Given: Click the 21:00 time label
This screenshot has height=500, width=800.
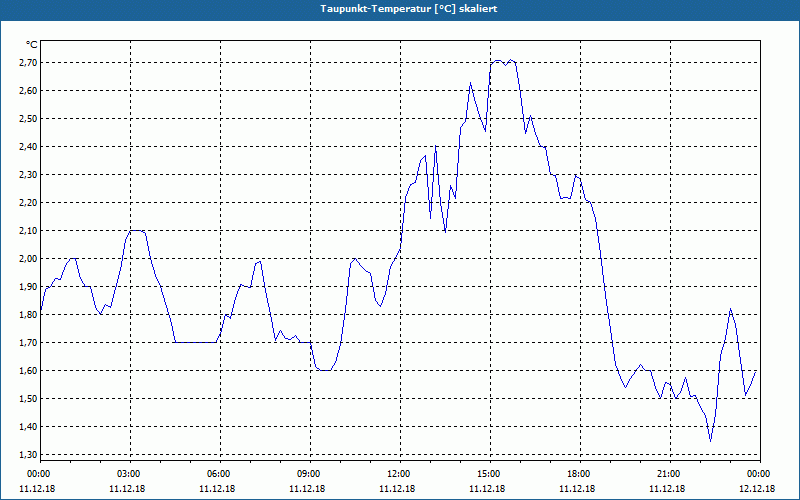Looking at the screenshot, I should point(667,474).
